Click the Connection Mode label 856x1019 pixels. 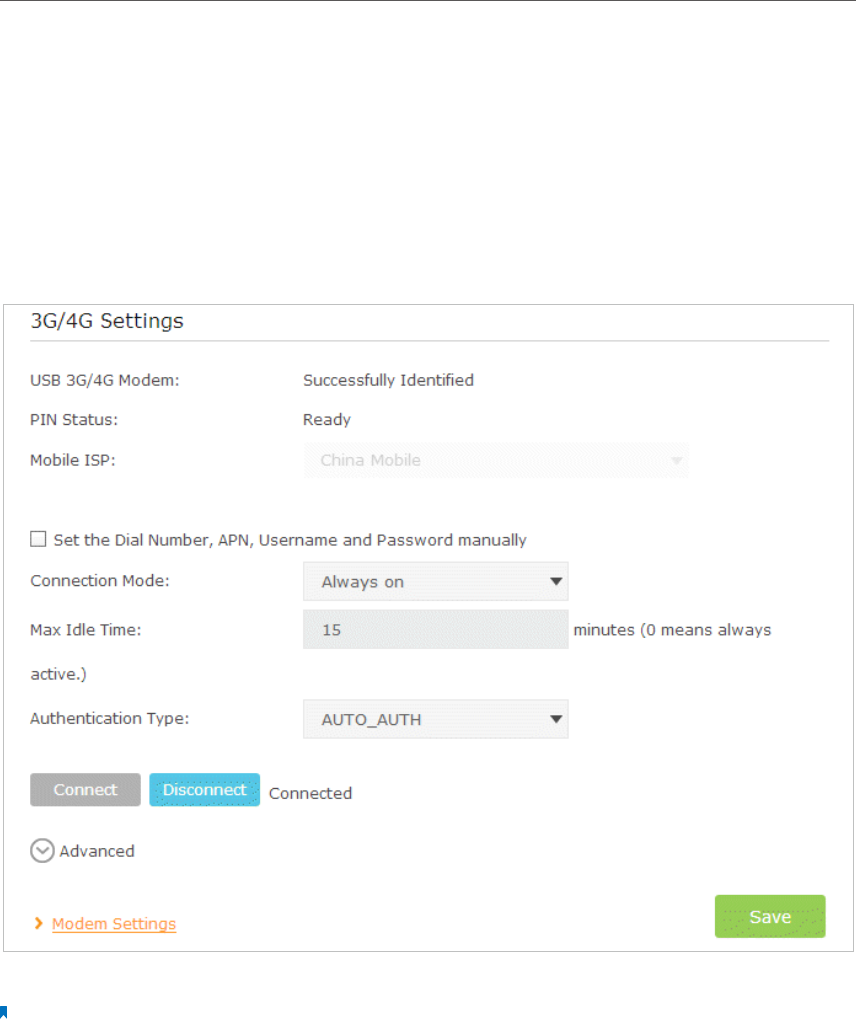click(100, 581)
